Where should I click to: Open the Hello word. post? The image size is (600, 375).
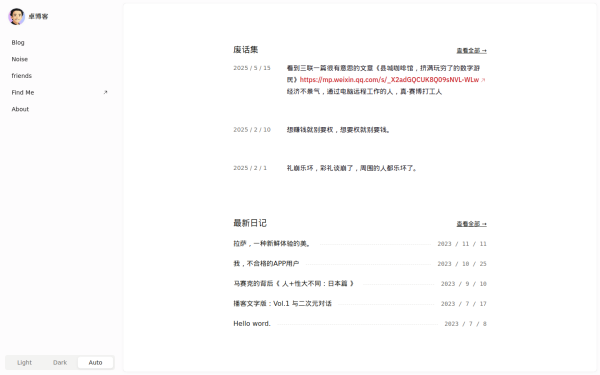pyautogui.click(x=252, y=324)
